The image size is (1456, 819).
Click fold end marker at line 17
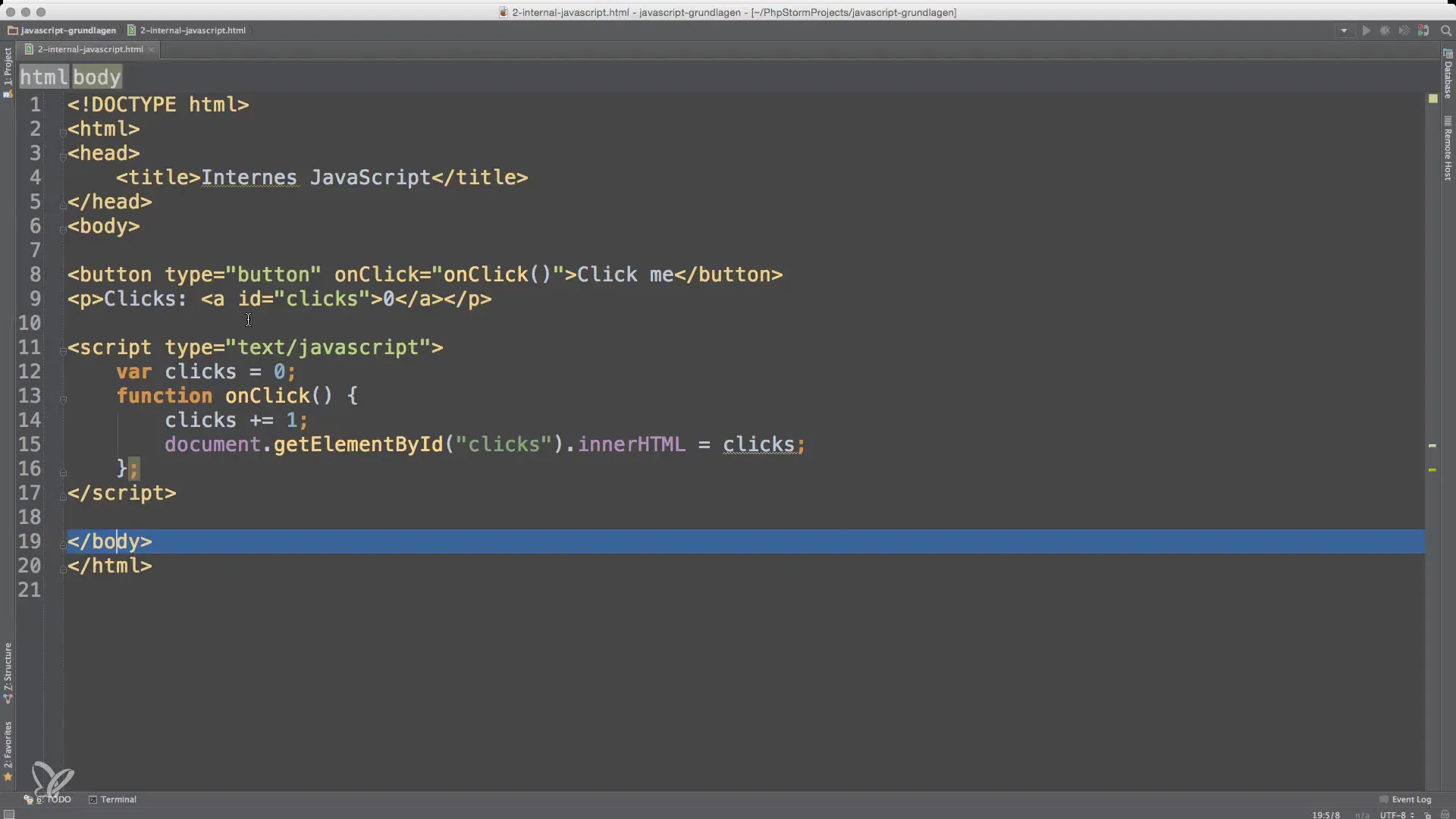(63, 496)
